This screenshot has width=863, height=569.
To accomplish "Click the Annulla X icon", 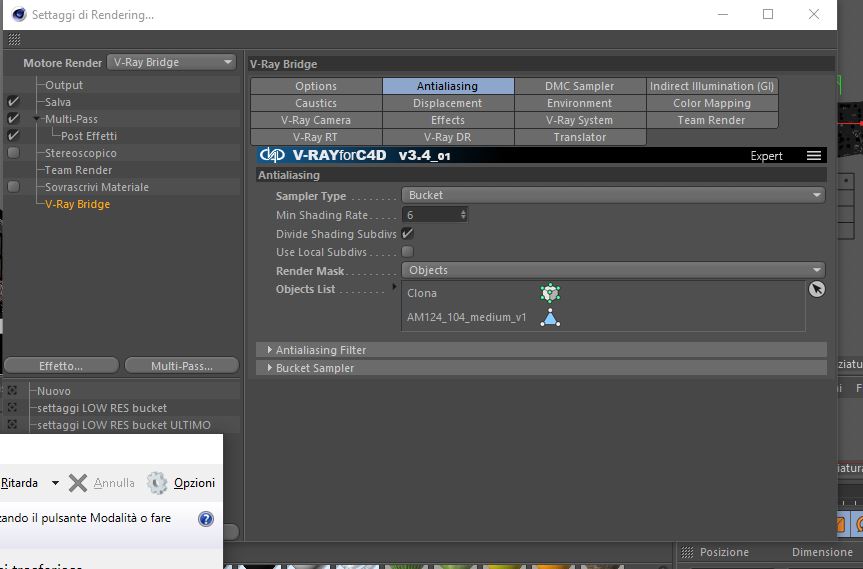I will pos(78,483).
